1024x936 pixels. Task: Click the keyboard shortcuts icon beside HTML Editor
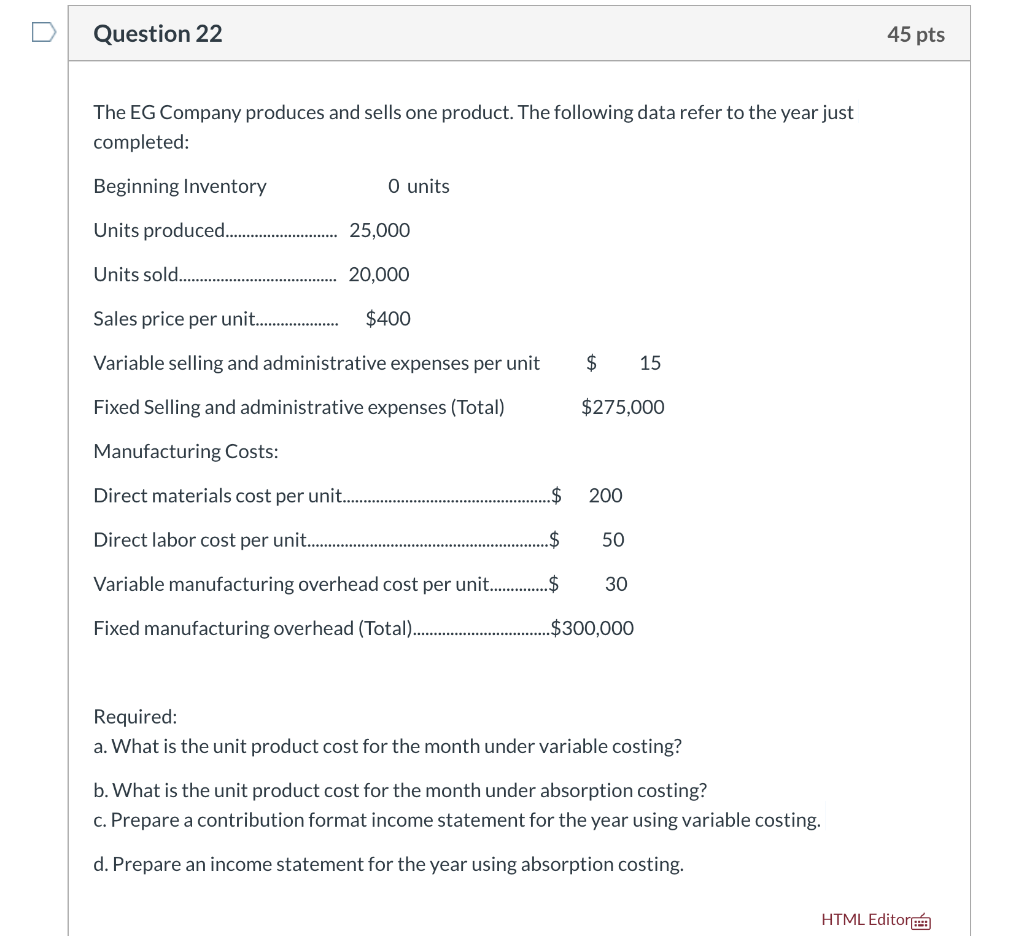point(920,921)
